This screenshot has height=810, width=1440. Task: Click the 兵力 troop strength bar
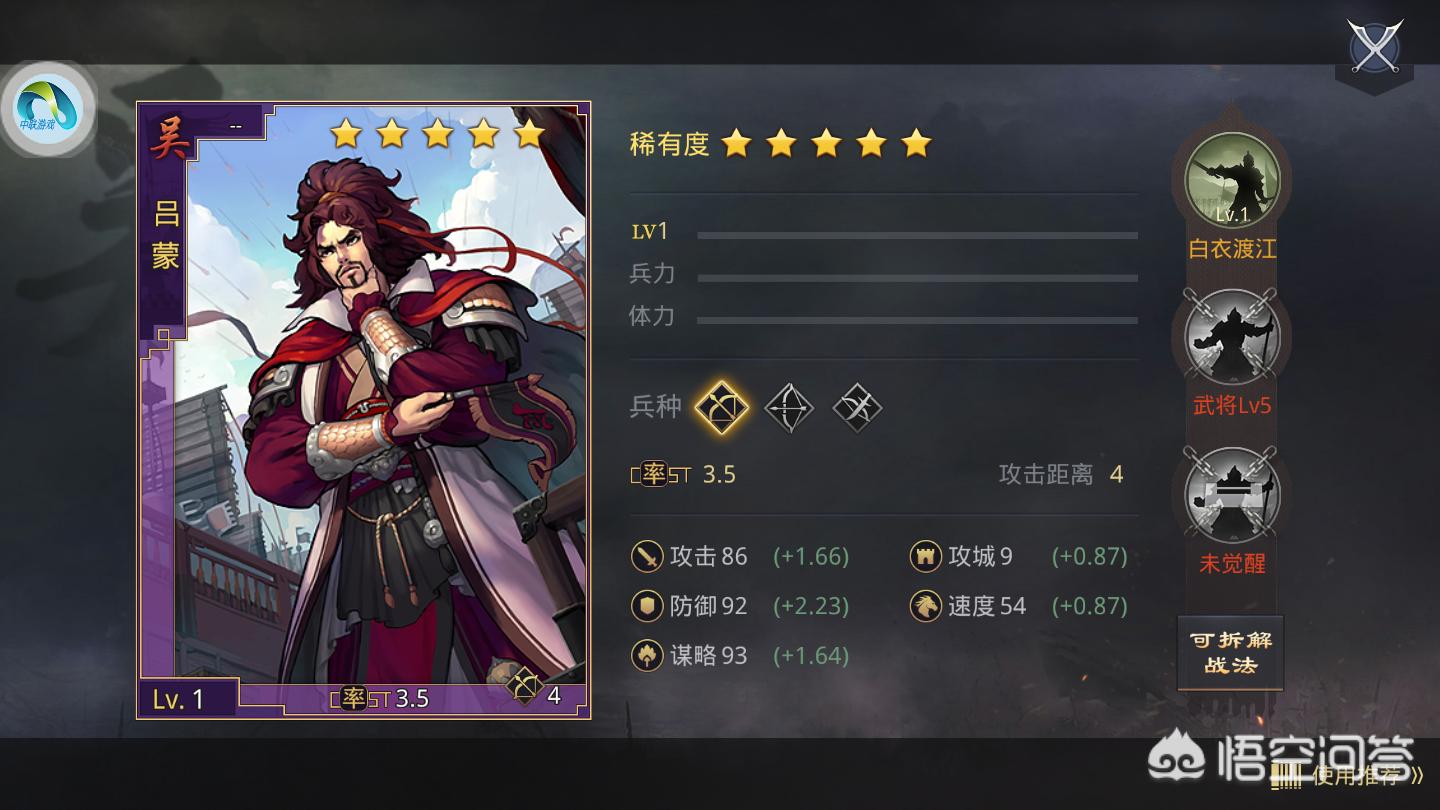pyautogui.click(x=917, y=278)
